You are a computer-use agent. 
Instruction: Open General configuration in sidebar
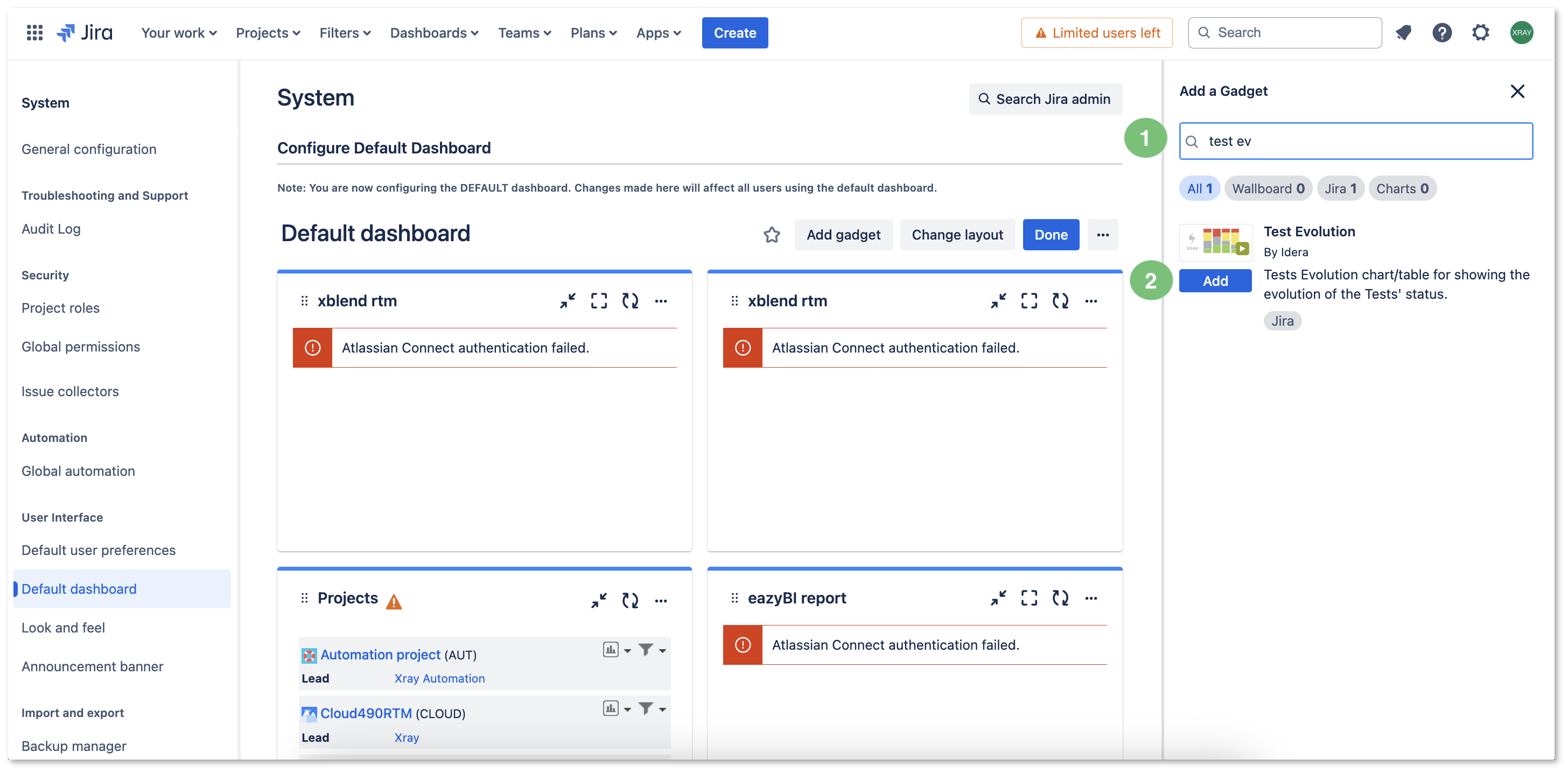click(x=89, y=149)
